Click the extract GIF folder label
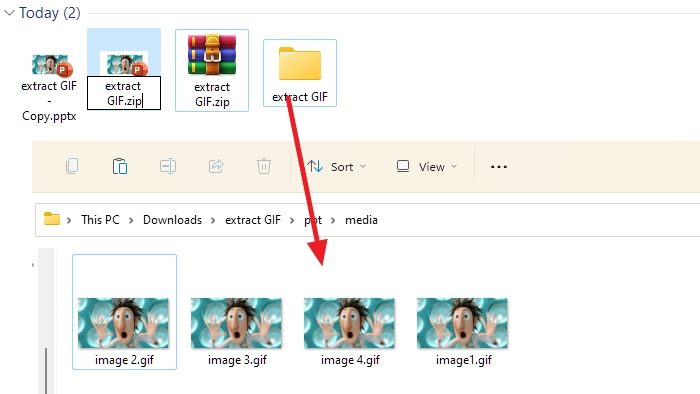 coord(300,97)
